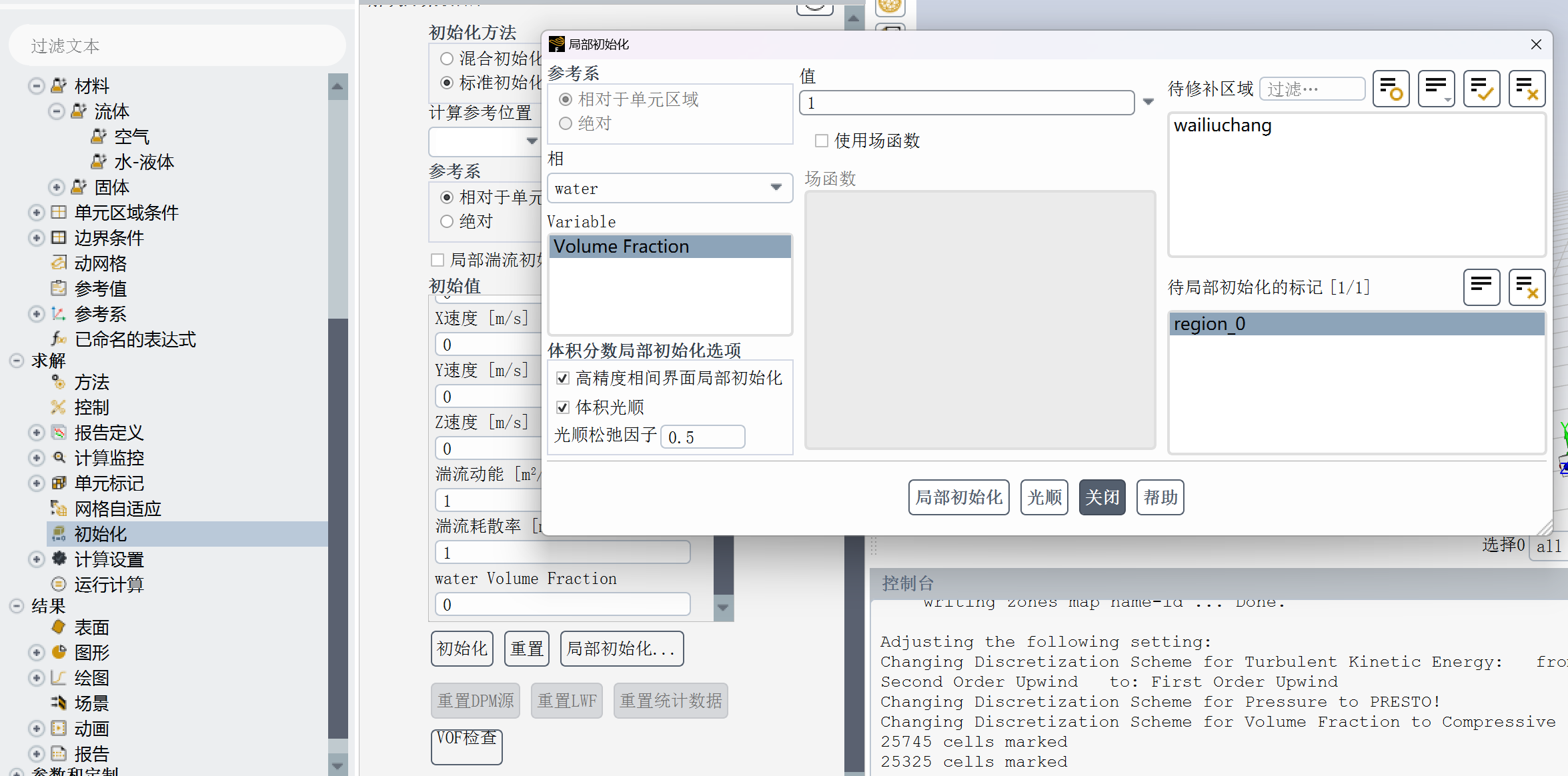1568x776 pixels.
Task: Select 绝对 radio in patch dialog
Action: click(566, 123)
